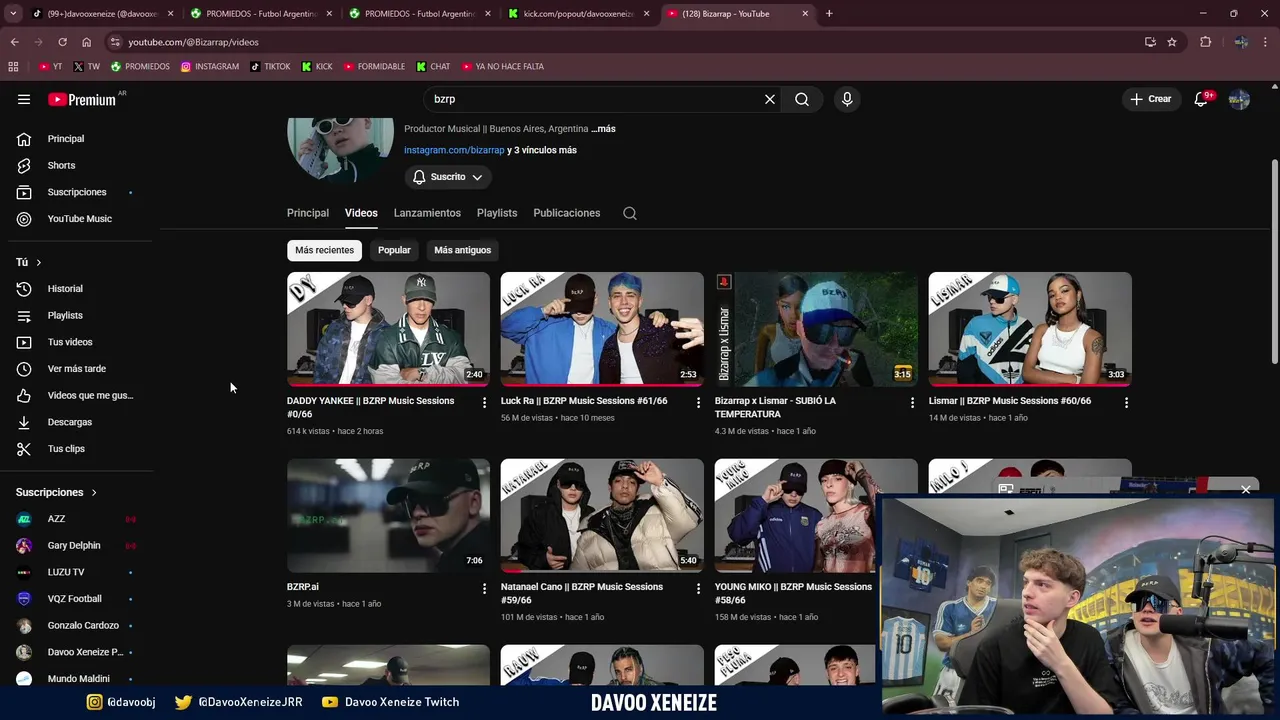Open the browser tab search dropdown arrow
Screen dimensions: 1280x720
[13, 13]
